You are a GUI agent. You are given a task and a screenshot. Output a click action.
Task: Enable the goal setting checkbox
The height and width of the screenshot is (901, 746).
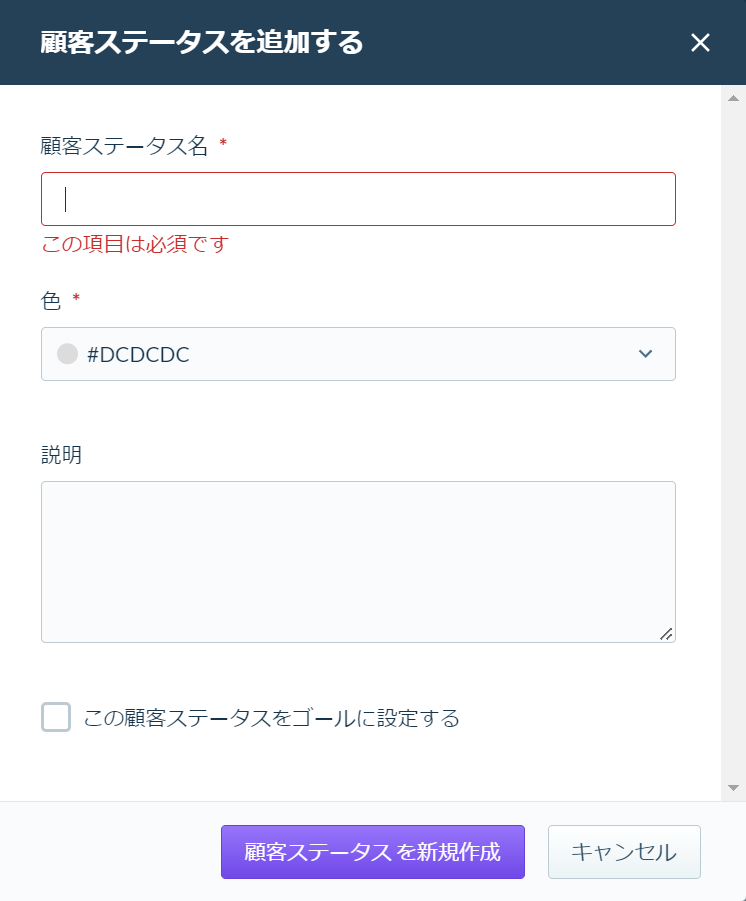[56, 717]
